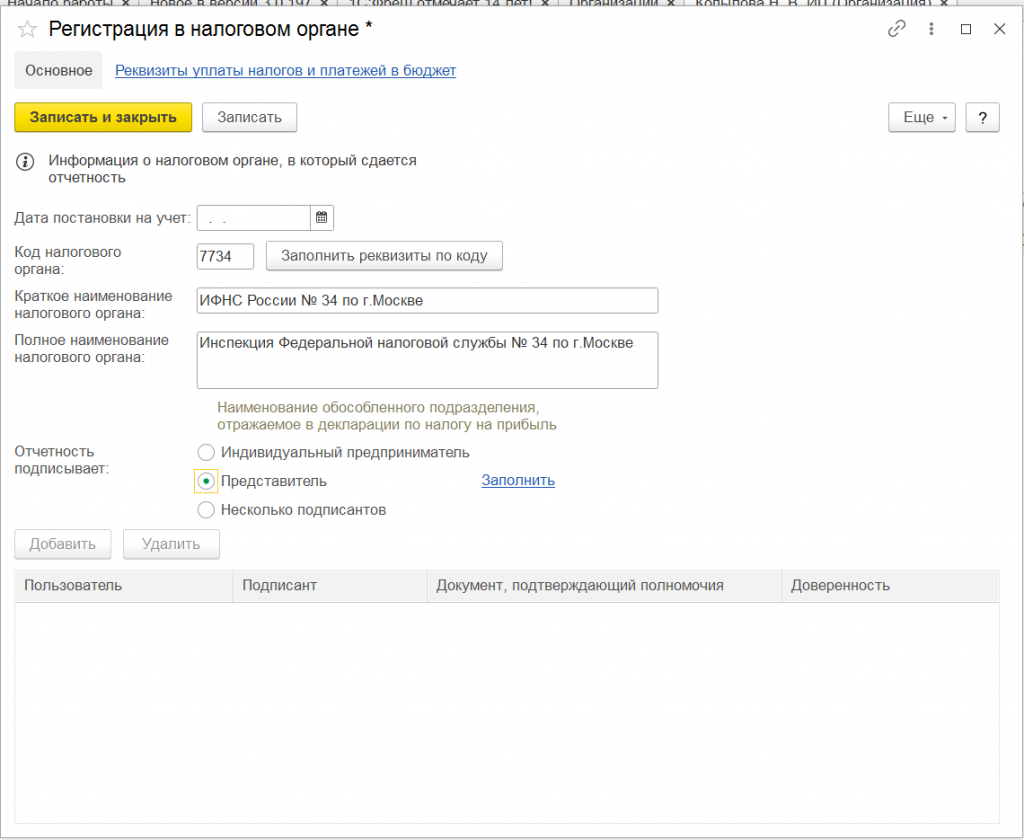Copy link to this form via chain icon
Viewport: 1024px width, 840px height.
click(x=897, y=29)
